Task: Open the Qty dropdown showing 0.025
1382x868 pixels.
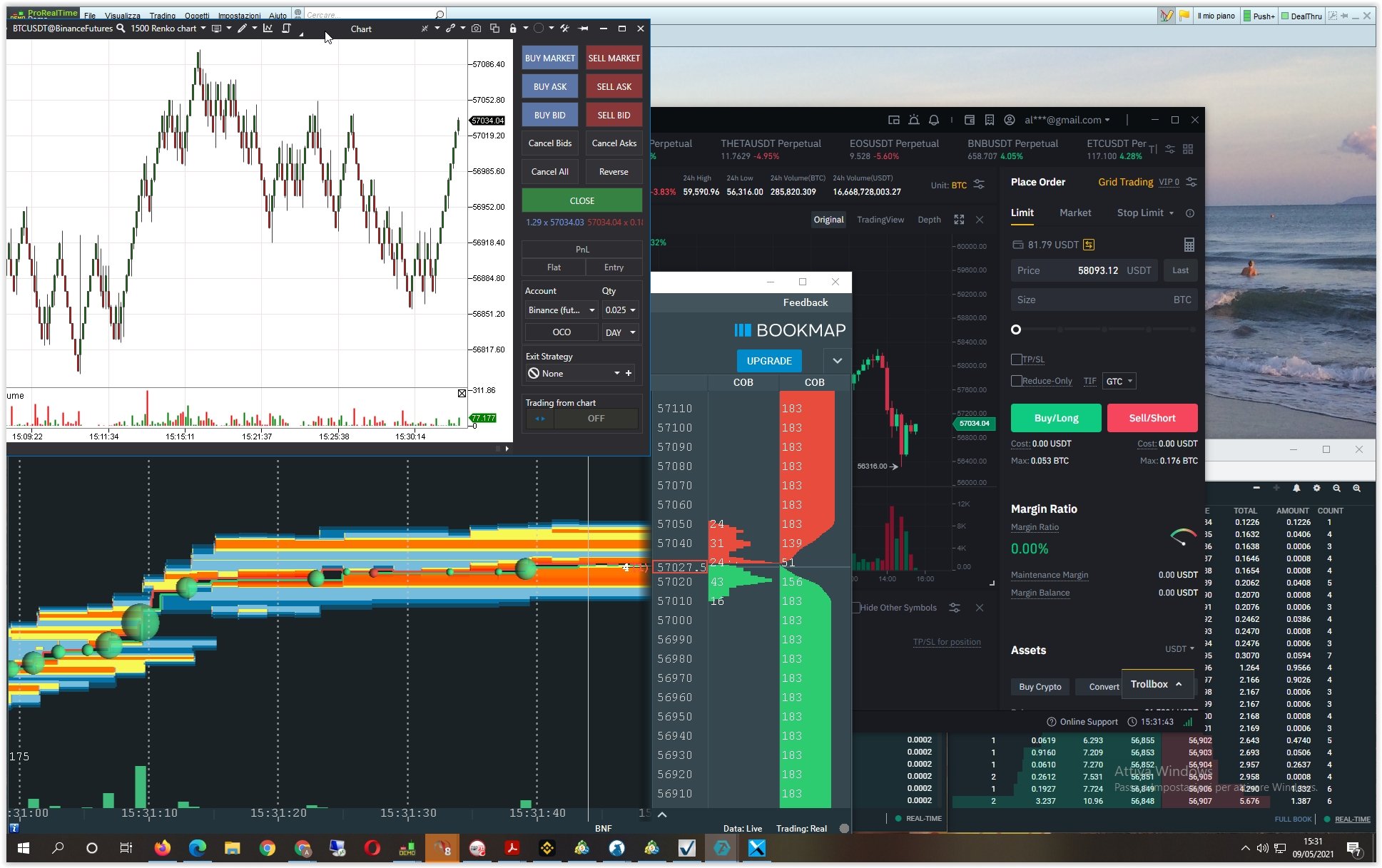Action: click(x=620, y=310)
